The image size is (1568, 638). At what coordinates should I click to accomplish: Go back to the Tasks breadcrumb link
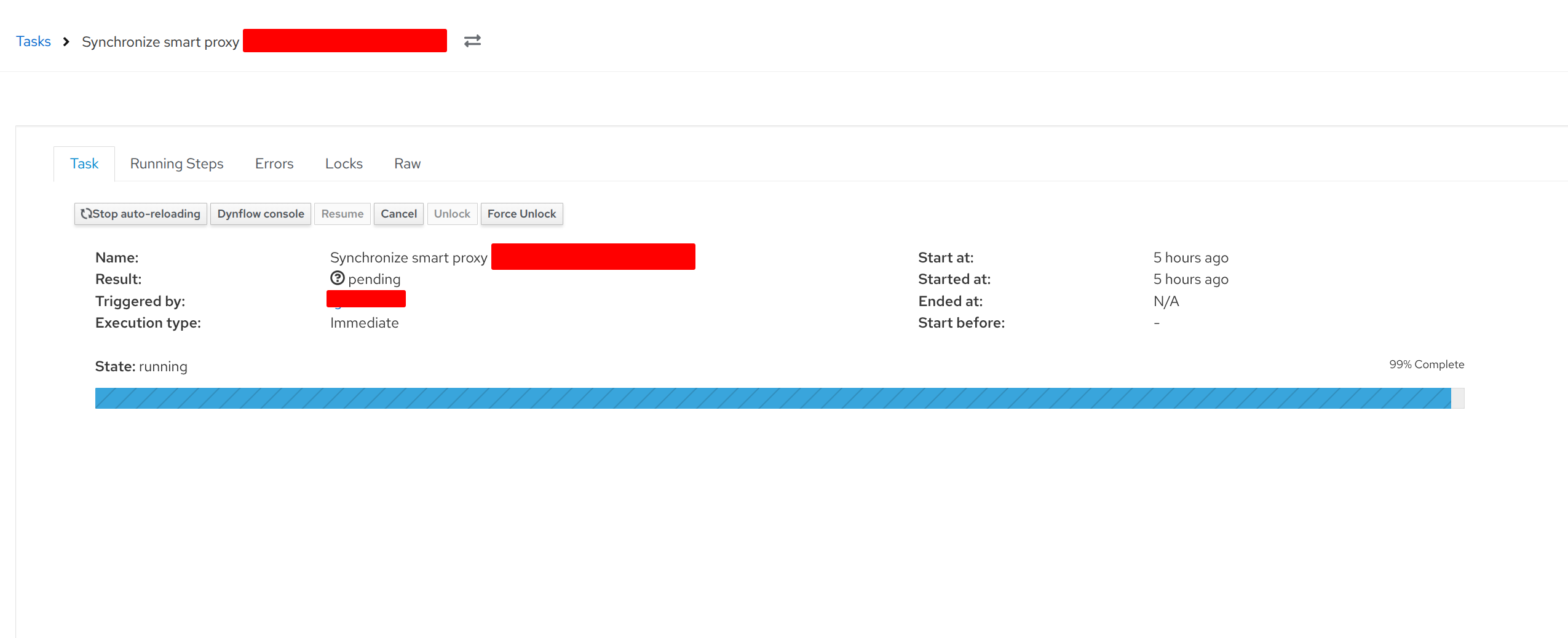(33, 41)
